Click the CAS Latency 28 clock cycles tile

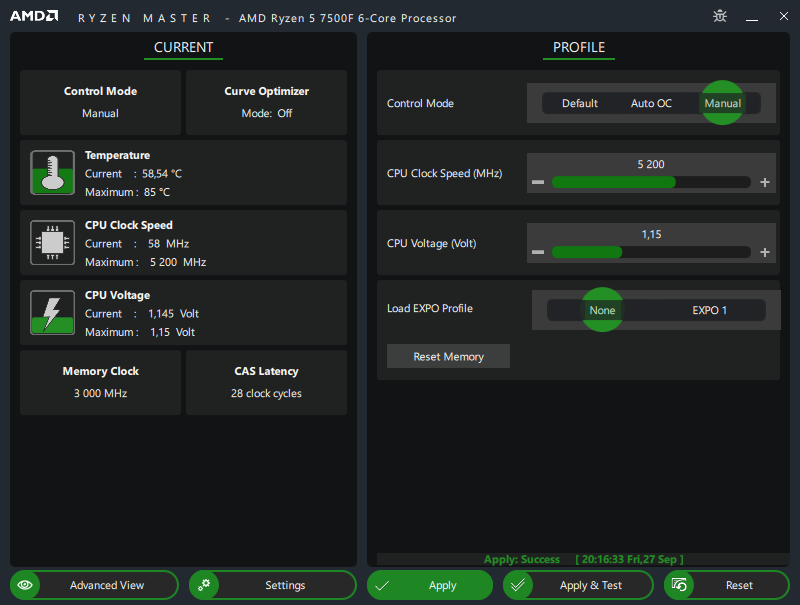pyautogui.click(x=266, y=382)
